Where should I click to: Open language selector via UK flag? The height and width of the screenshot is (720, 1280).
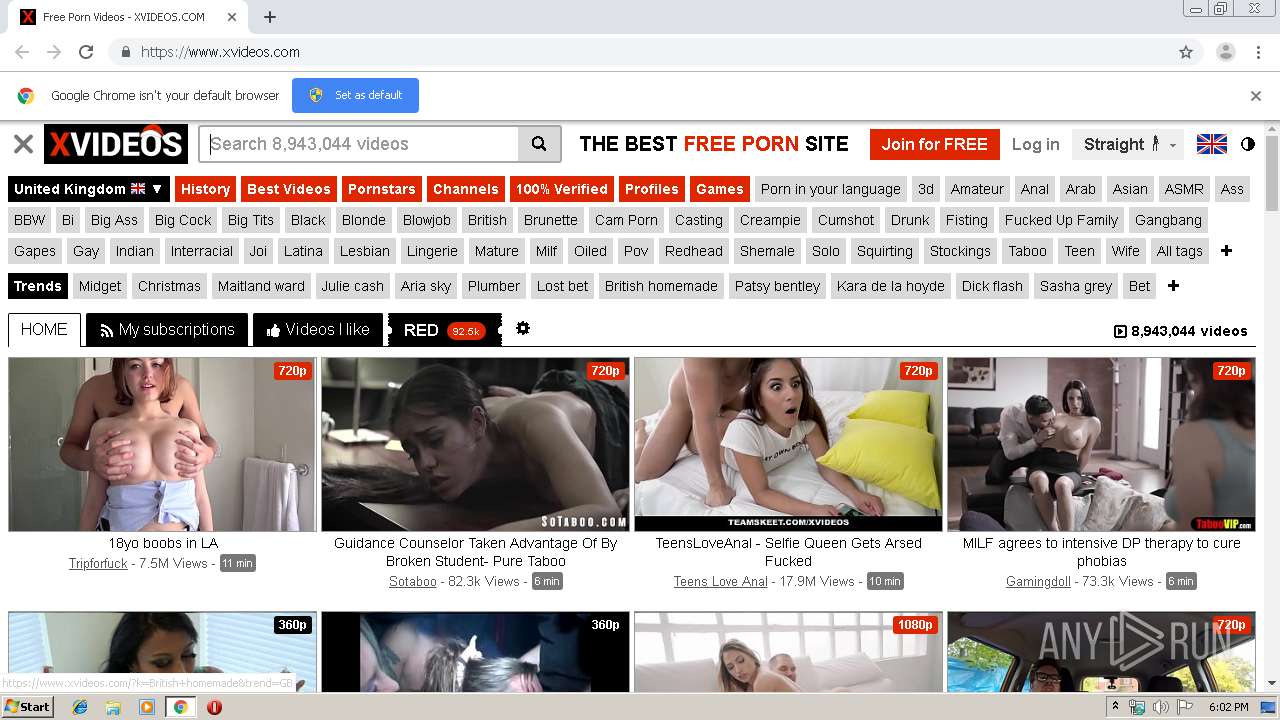(x=1212, y=144)
